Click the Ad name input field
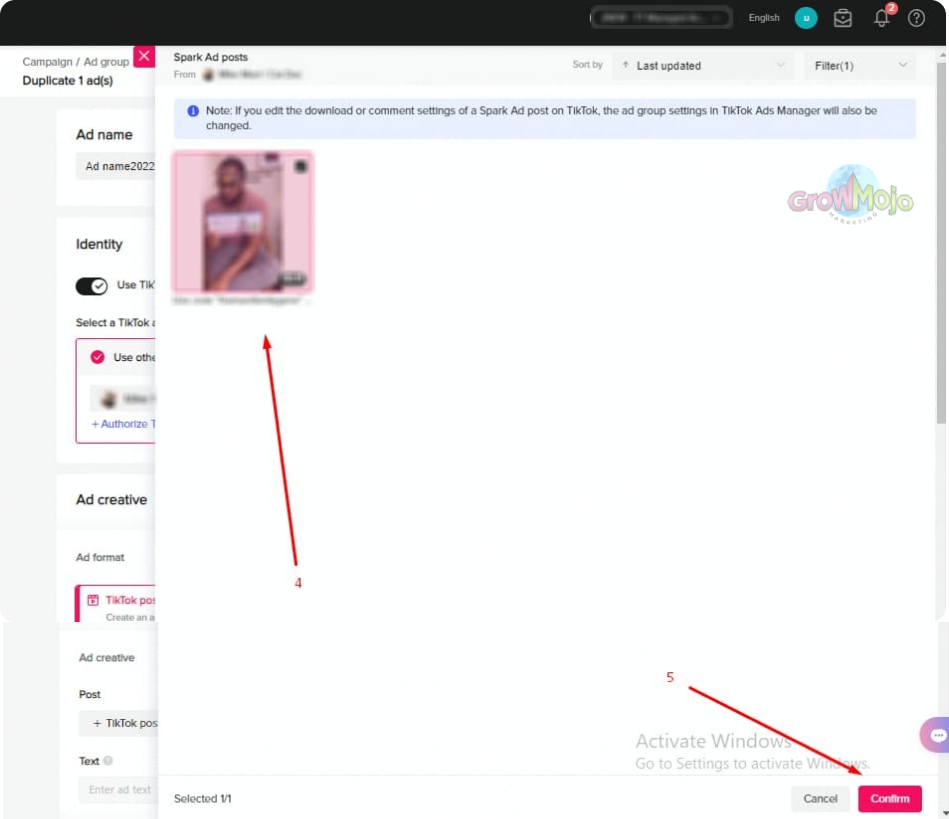This screenshot has height=819, width=949. coord(116,166)
